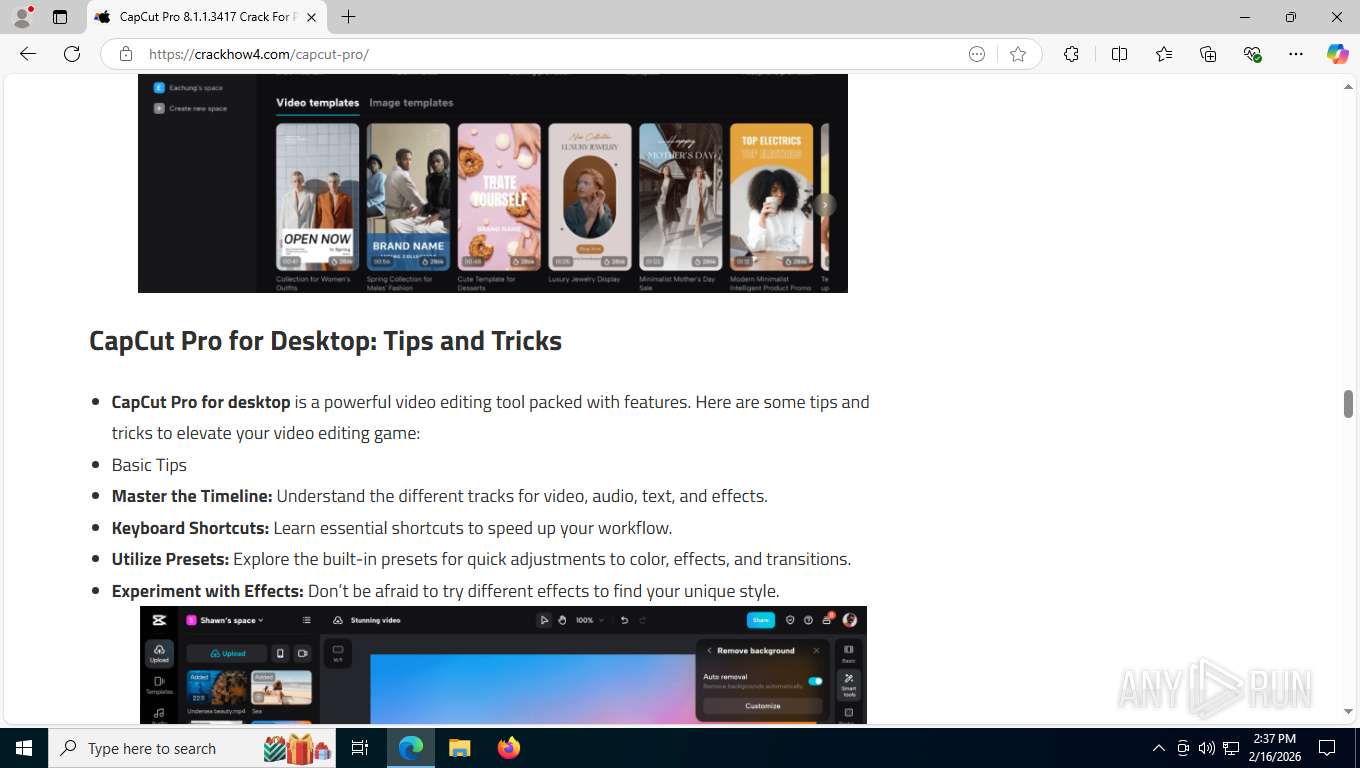This screenshot has height=768, width=1360.
Task: Click Upload button in editor image
Action: [x=228, y=653]
